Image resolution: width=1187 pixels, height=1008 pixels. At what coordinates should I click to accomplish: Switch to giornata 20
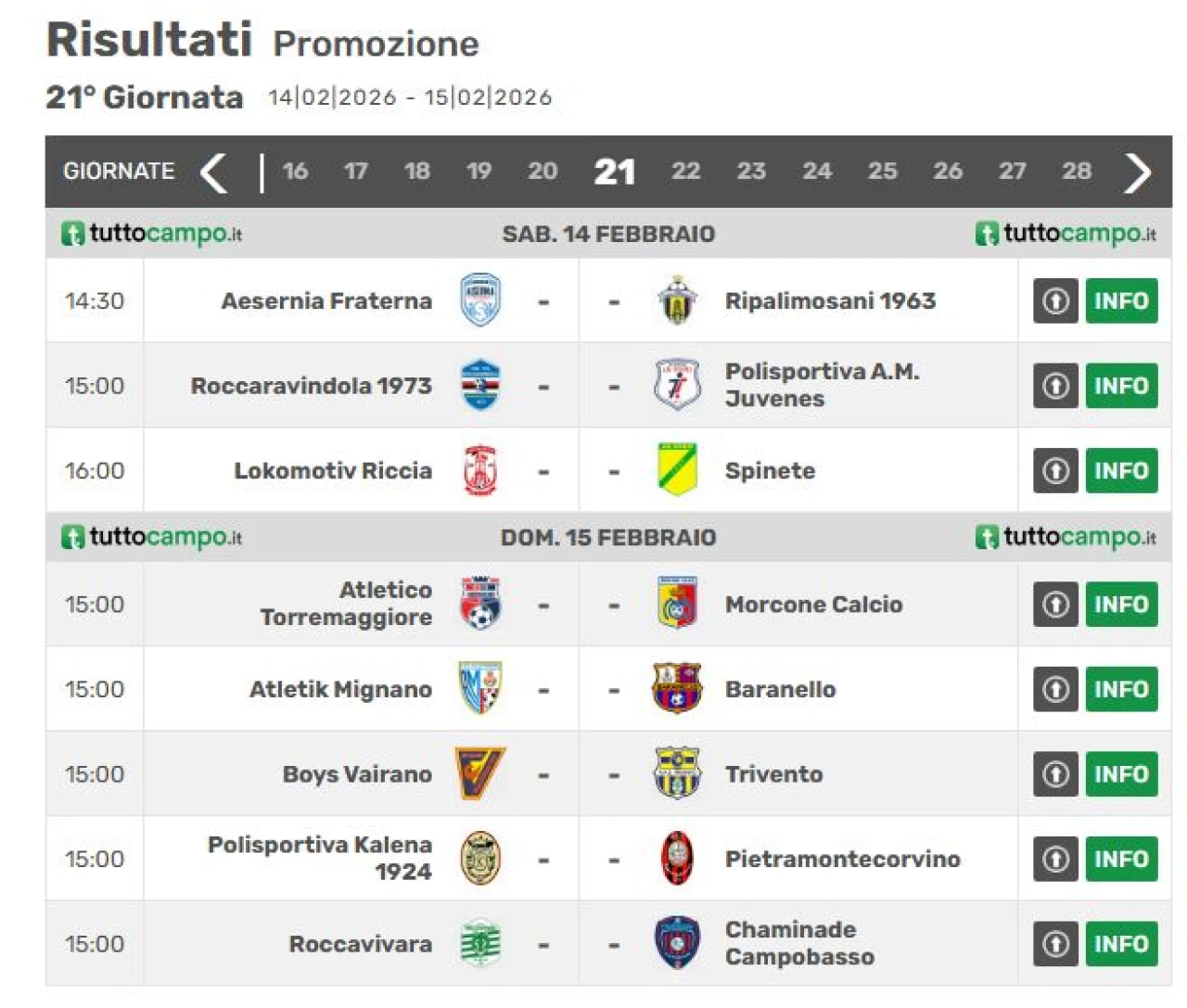[542, 172]
